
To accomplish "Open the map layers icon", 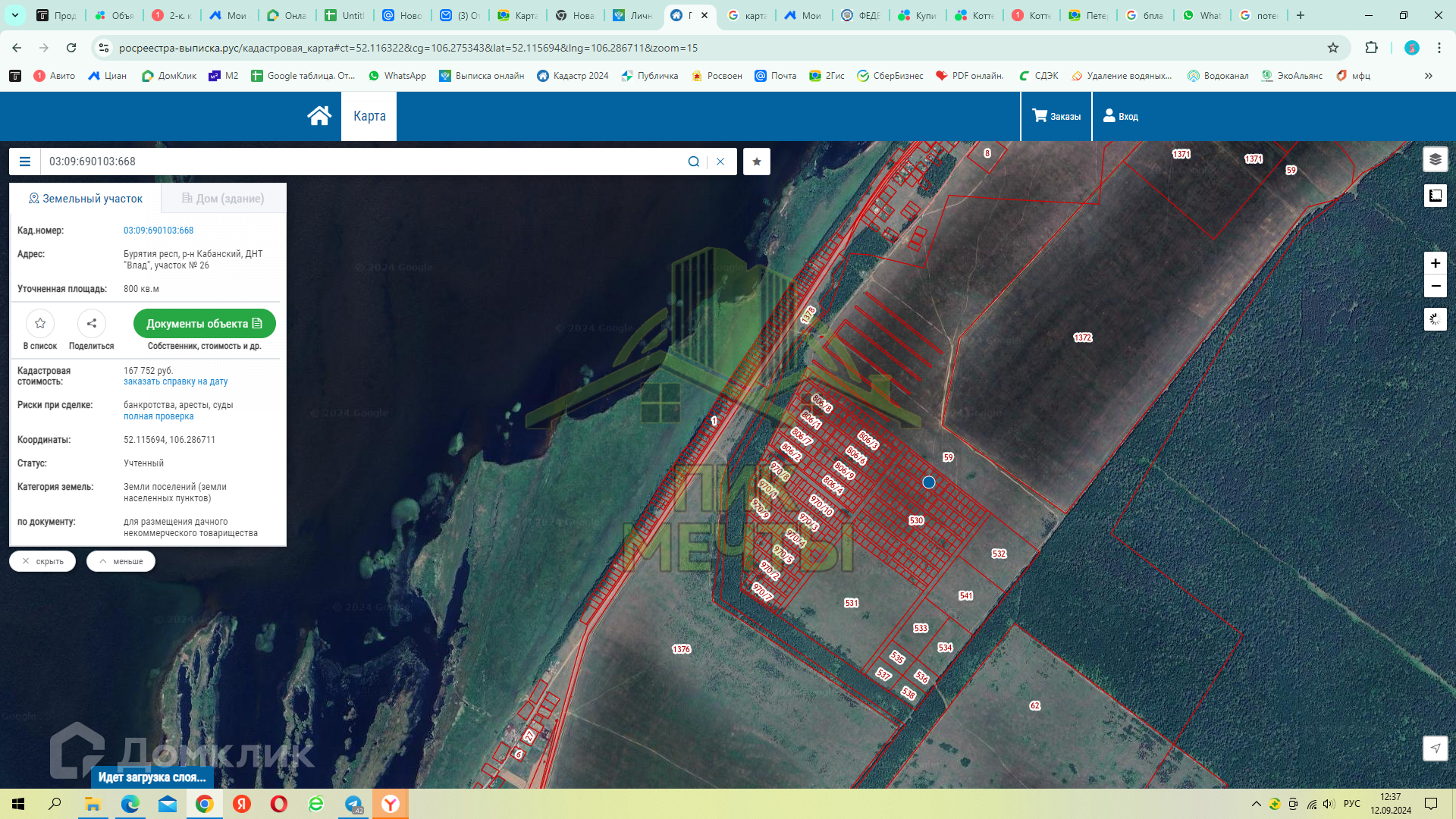I will pyautogui.click(x=1435, y=159).
